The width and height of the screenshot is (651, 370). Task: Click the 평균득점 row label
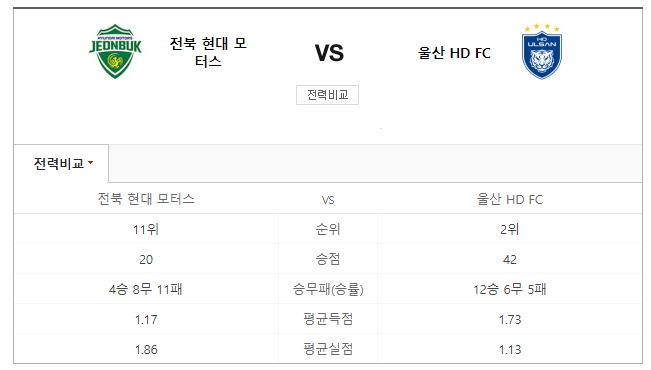(x=328, y=319)
